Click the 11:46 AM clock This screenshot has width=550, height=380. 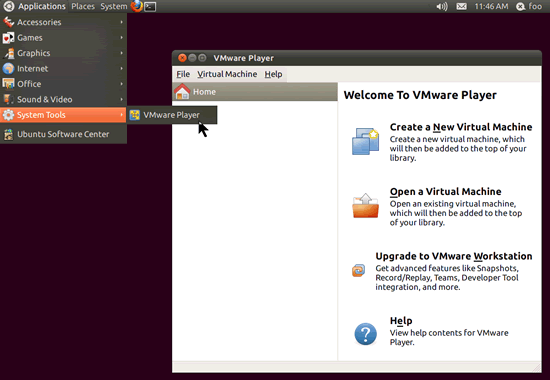click(491, 6)
